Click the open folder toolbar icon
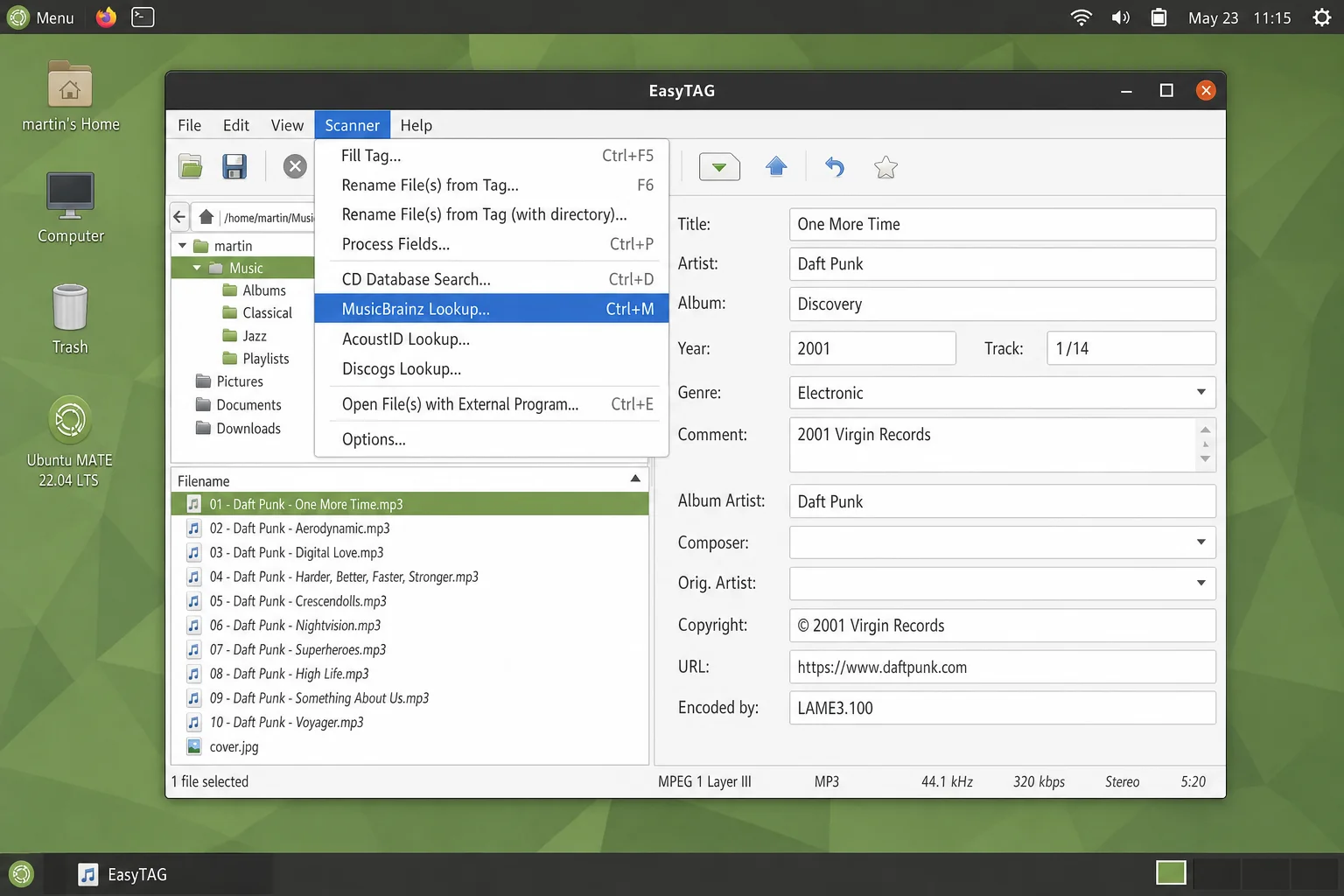 191,166
